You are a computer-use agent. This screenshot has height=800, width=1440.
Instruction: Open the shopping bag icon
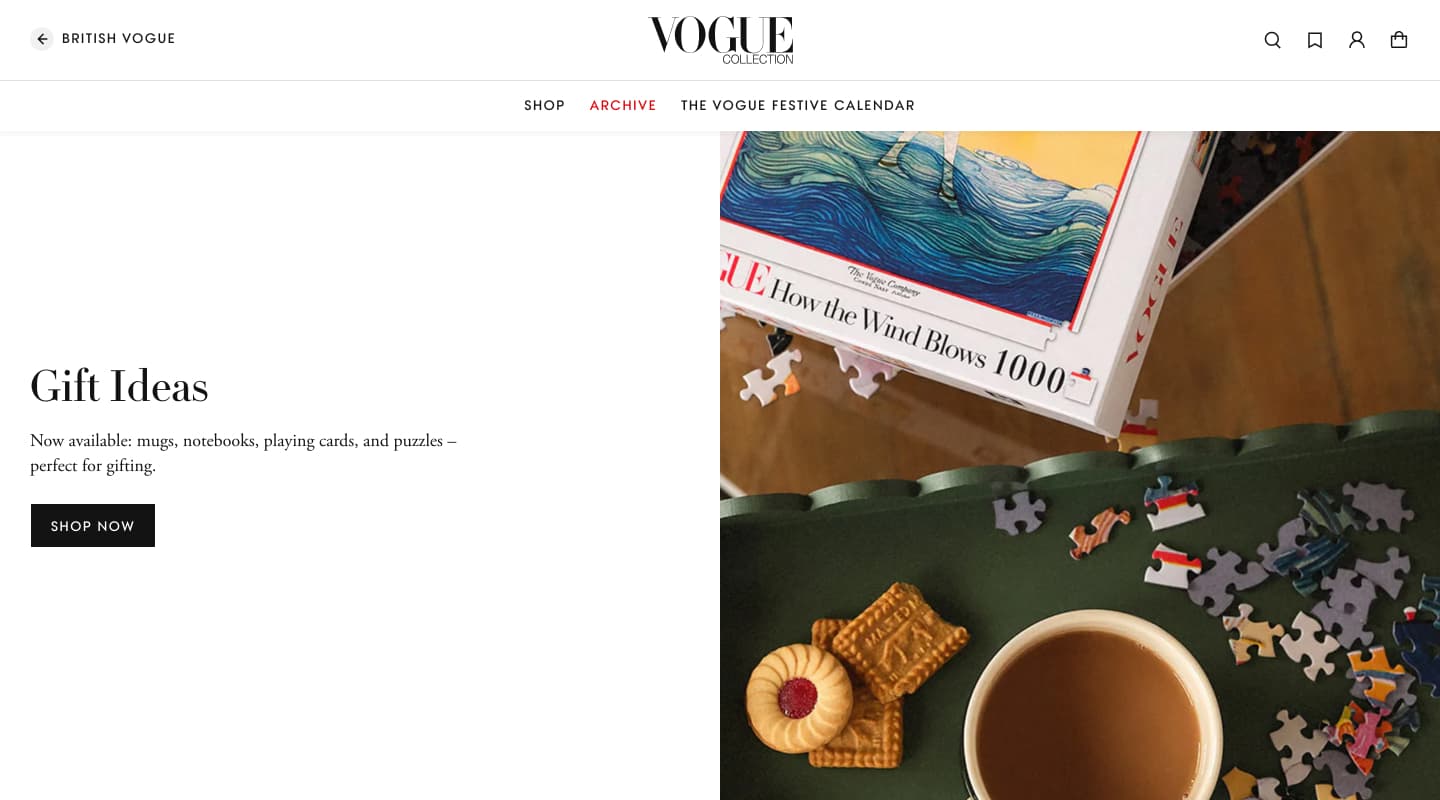tap(1399, 40)
